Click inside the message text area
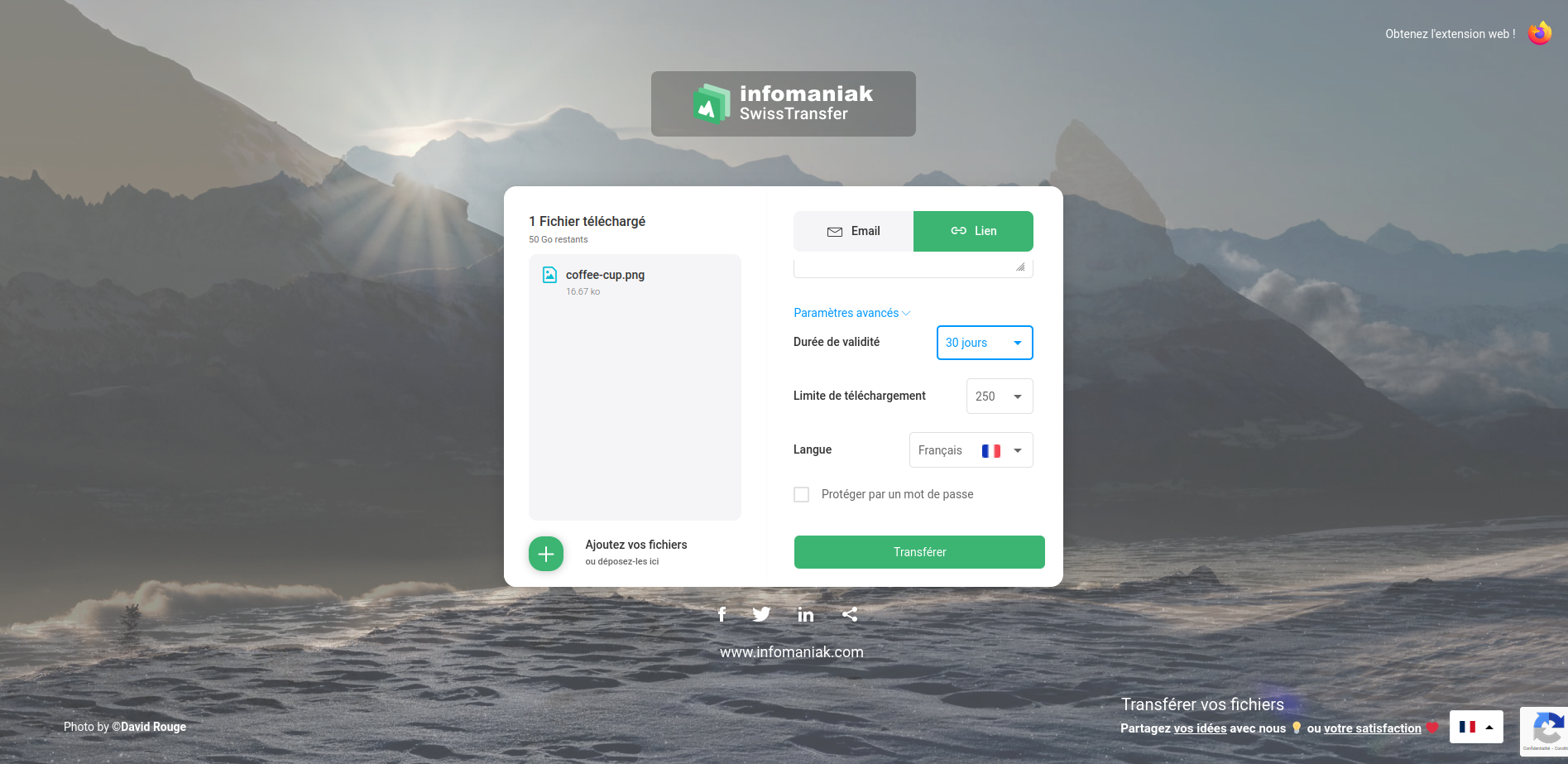This screenshot has width=1568, height=764. click(x=913, y=267)
